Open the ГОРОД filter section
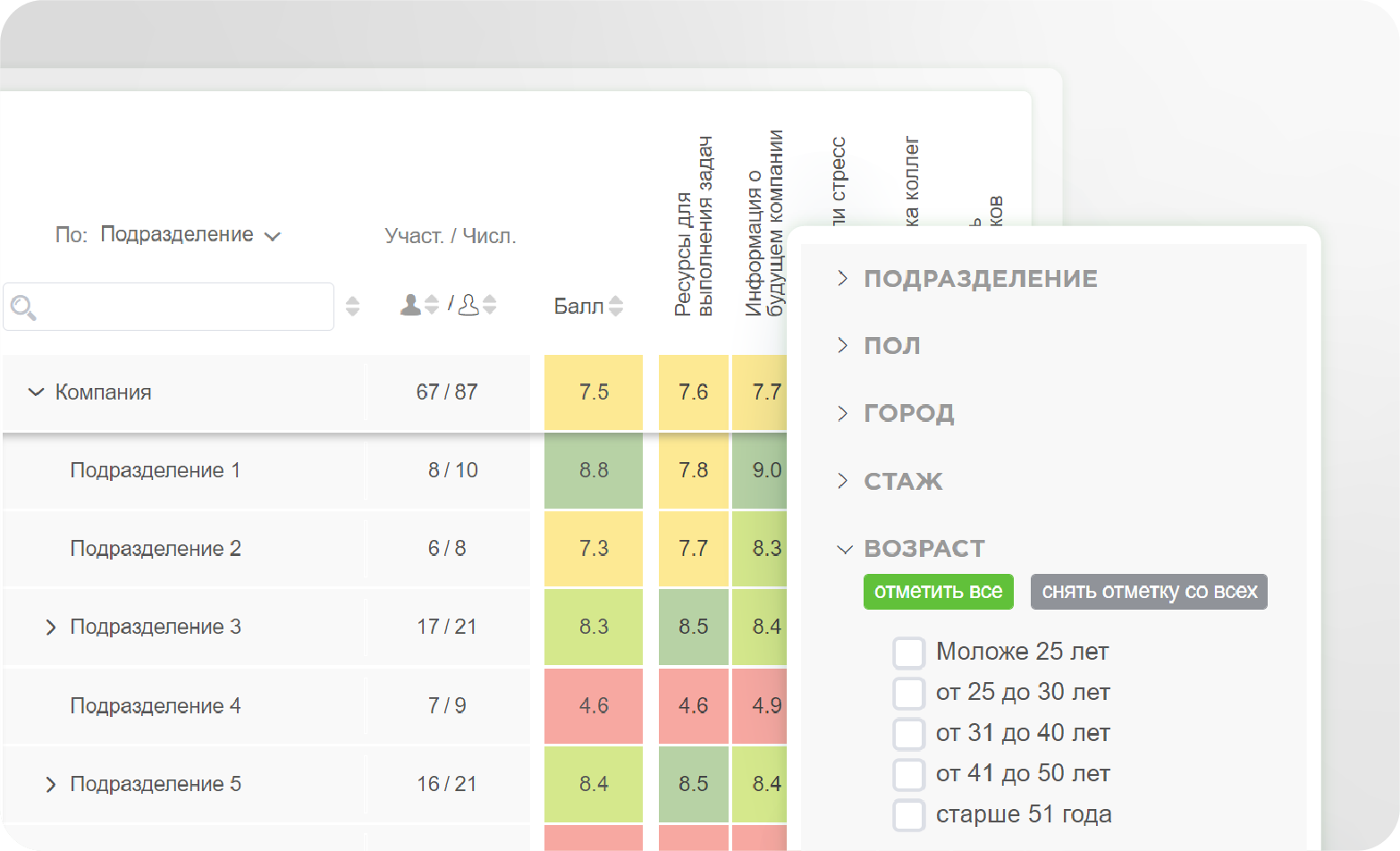The width and height of the screenshot is (1400, 851). (842, 413)
